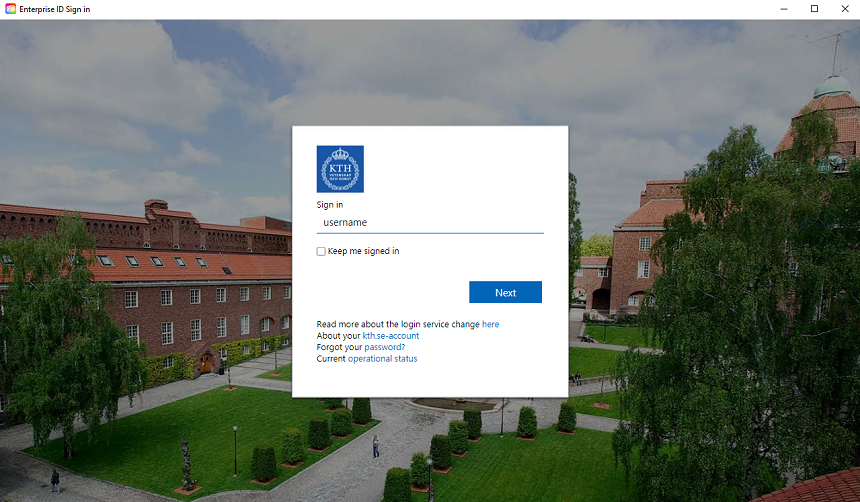This screenshot has width=860, height=502.
Task: Click the 'Sign in' heading text
Action: pos(329,204)
